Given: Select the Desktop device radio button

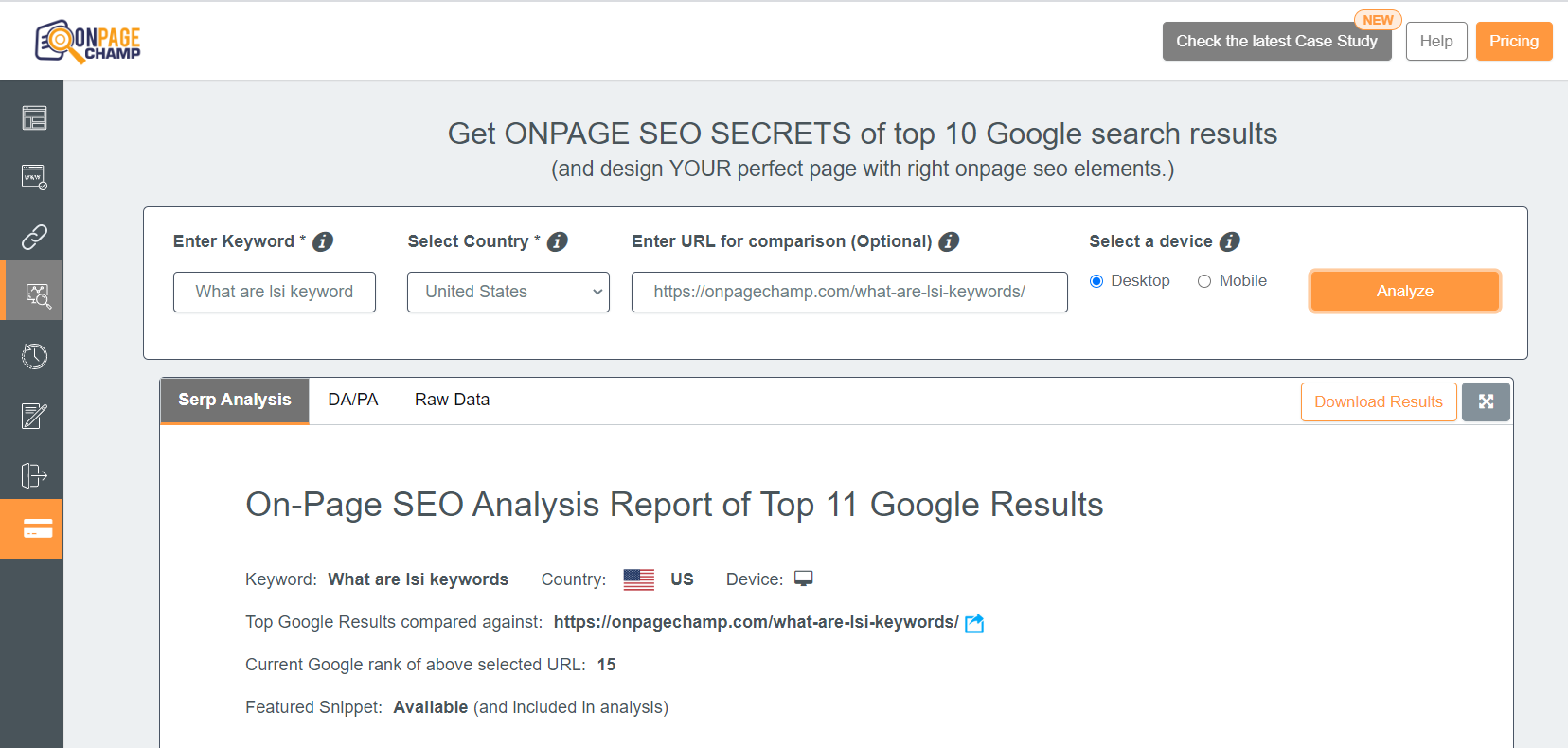Looking at the screenshot, I should pos(1096,280).
